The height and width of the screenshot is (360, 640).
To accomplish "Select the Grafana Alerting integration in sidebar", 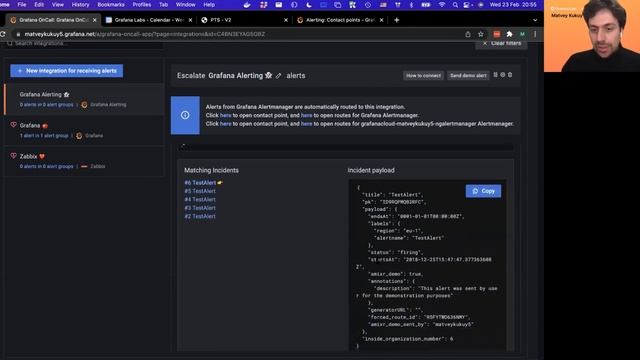I will click(84, 99).
